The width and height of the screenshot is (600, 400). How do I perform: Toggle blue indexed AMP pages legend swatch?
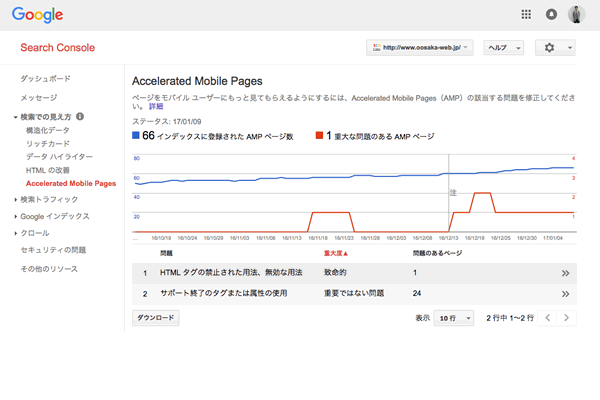coord(135,136)
